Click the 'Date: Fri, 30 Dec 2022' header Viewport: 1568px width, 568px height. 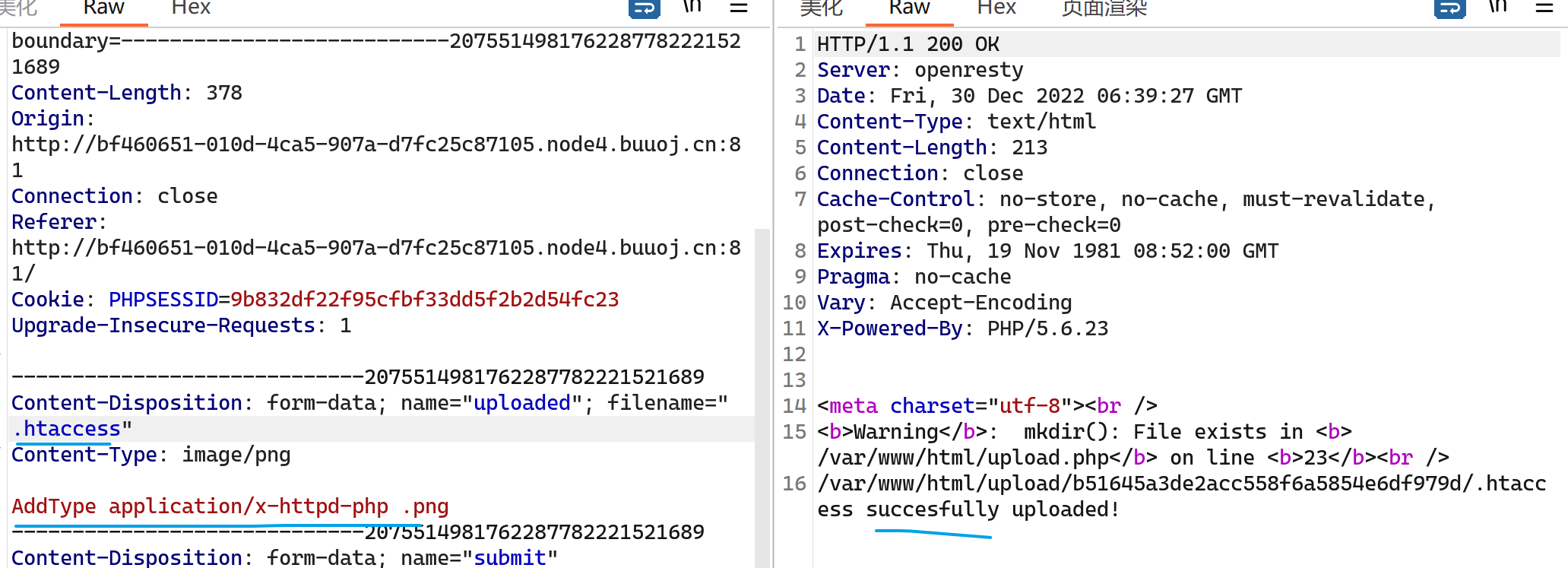pos(1030,96)
